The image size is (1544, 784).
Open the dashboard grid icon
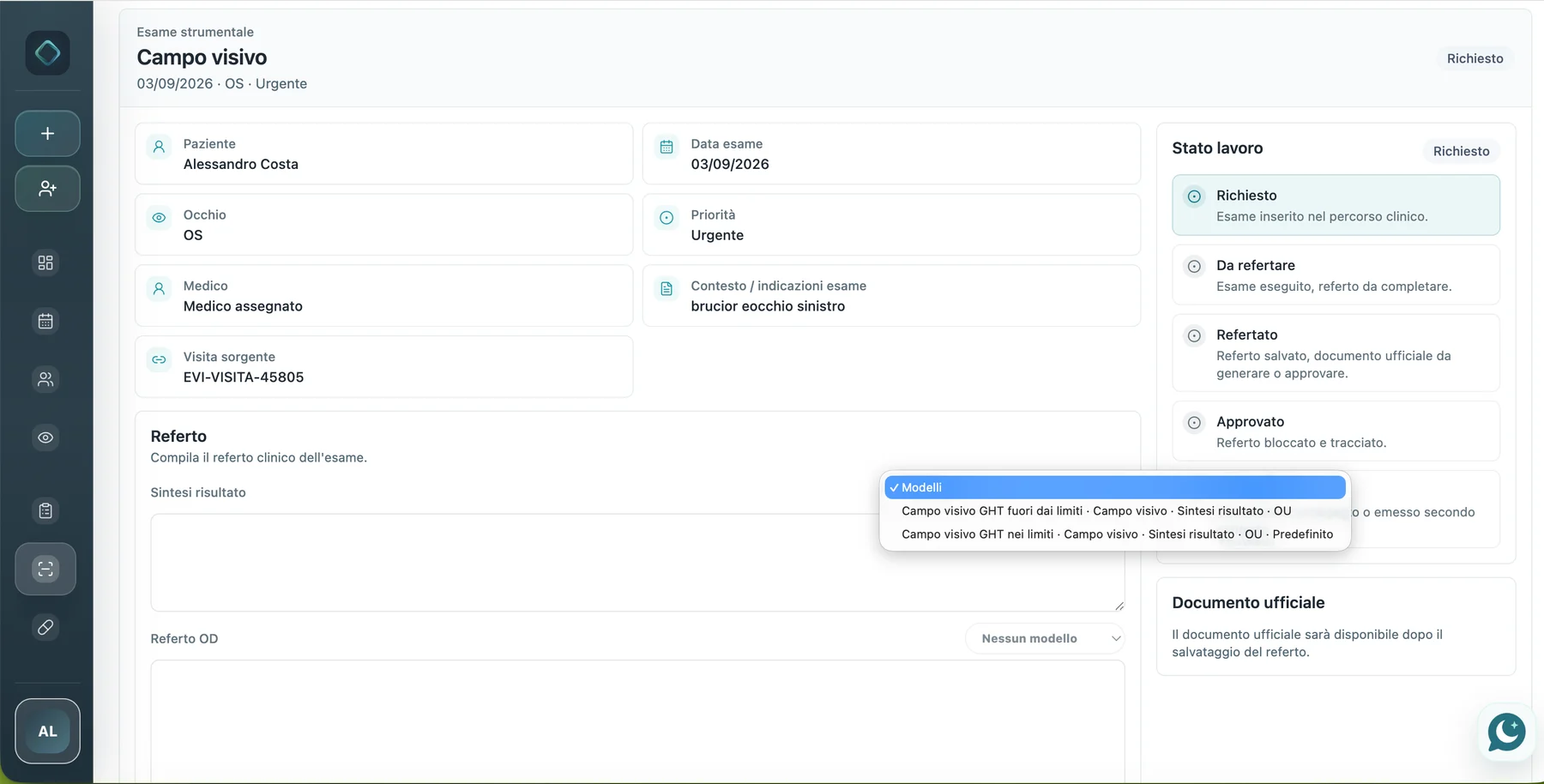click(45, 262)
